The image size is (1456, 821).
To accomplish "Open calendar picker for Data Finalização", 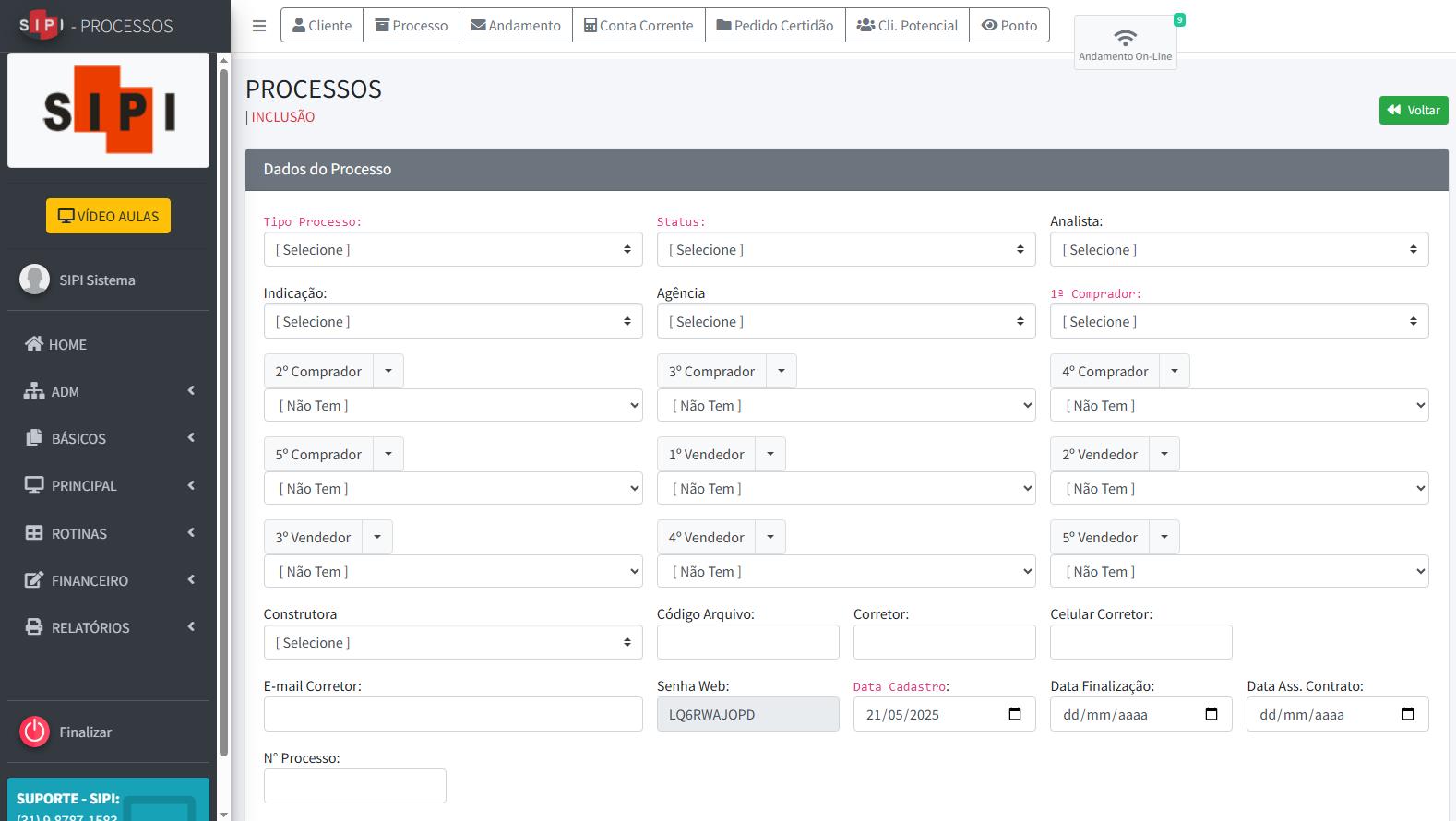I will tap(1211, 714).
